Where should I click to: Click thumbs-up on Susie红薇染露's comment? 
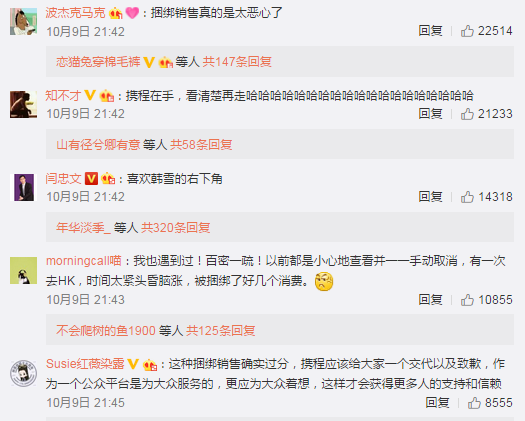[474, 403]
